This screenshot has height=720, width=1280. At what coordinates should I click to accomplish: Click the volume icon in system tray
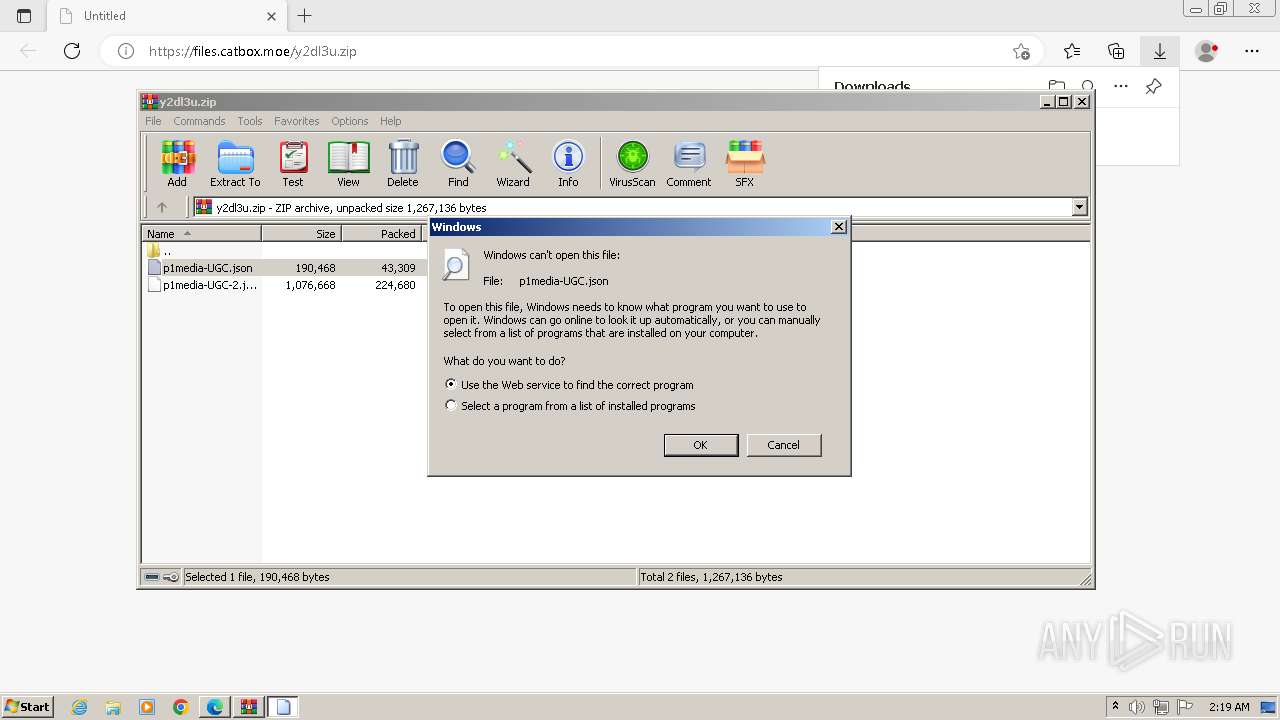(x=1137, y=707)
